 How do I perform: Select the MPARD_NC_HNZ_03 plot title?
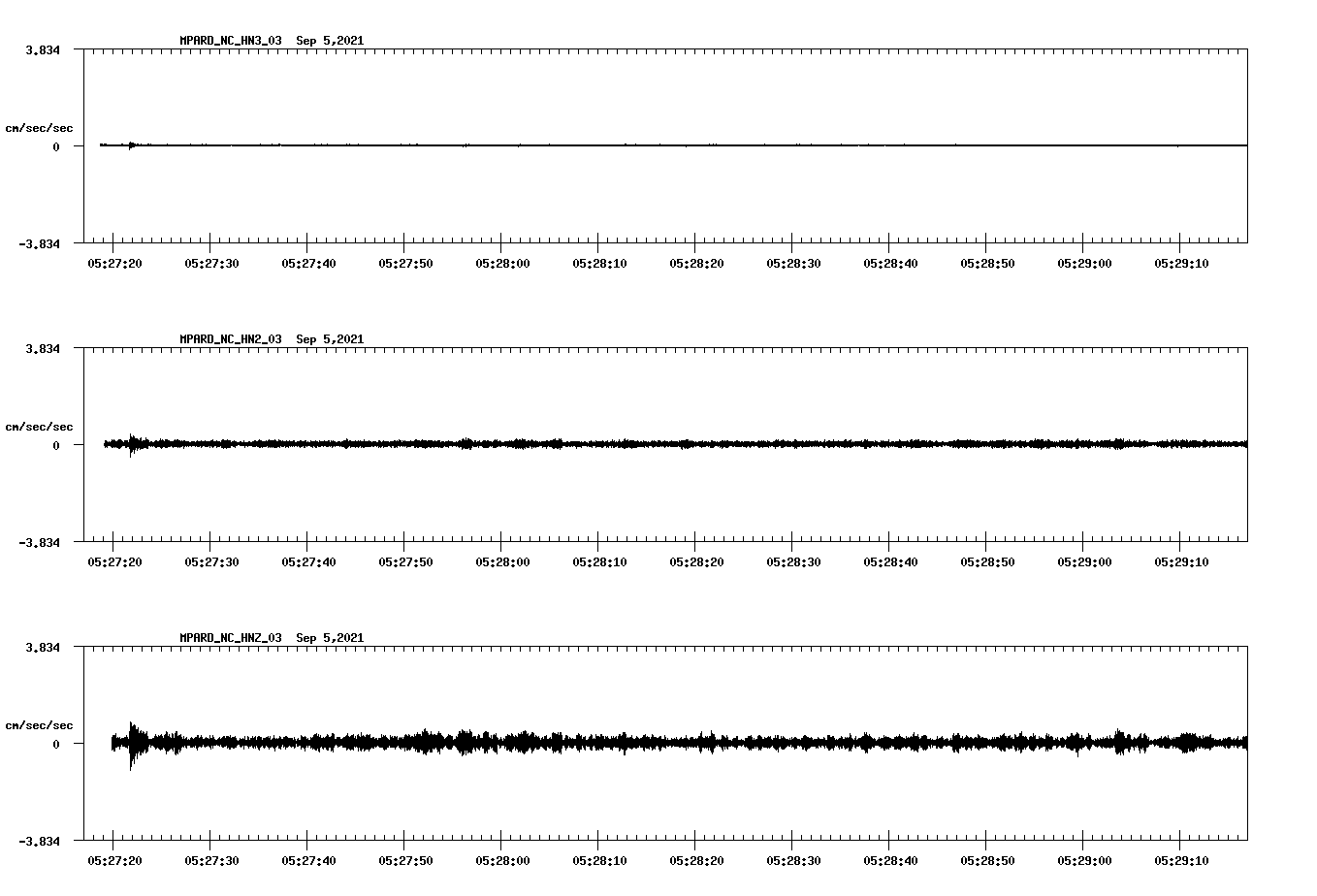click(272, 638)
